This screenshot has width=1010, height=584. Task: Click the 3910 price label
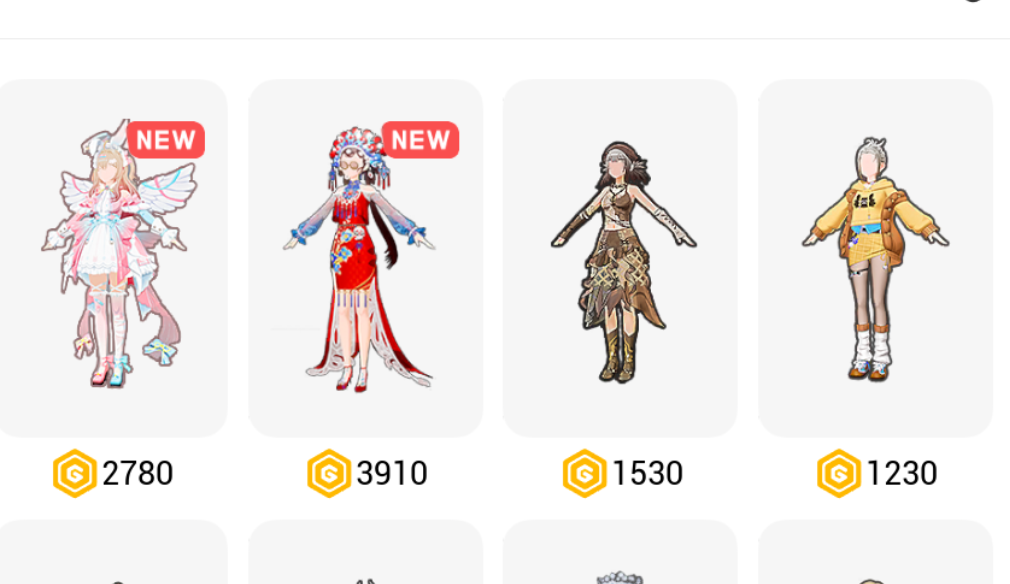click(x=392, y=473)
